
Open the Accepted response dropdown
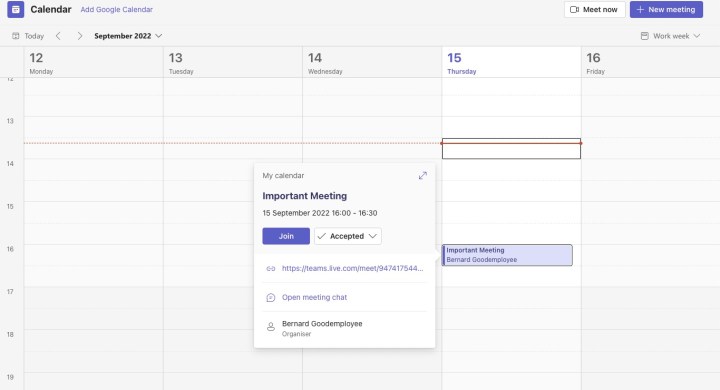coord(348,236)
